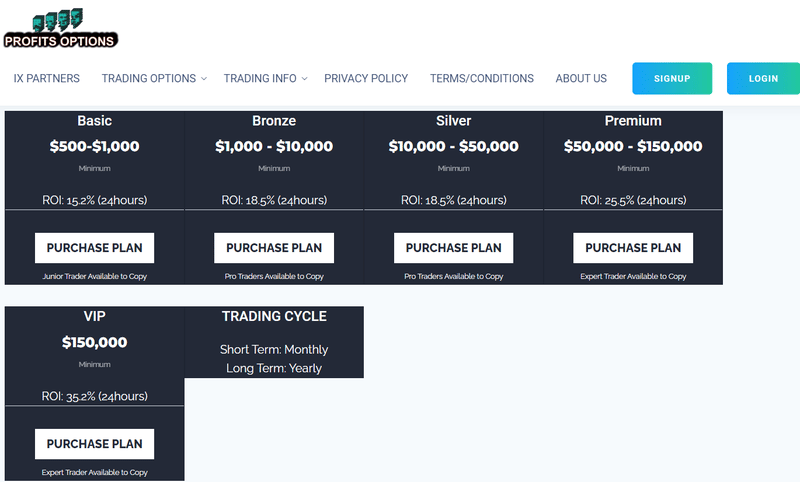The height and width of the screenshot is (482, 800).
Task: Click the $500-$1,000 price text
Action: click(94, 146)
